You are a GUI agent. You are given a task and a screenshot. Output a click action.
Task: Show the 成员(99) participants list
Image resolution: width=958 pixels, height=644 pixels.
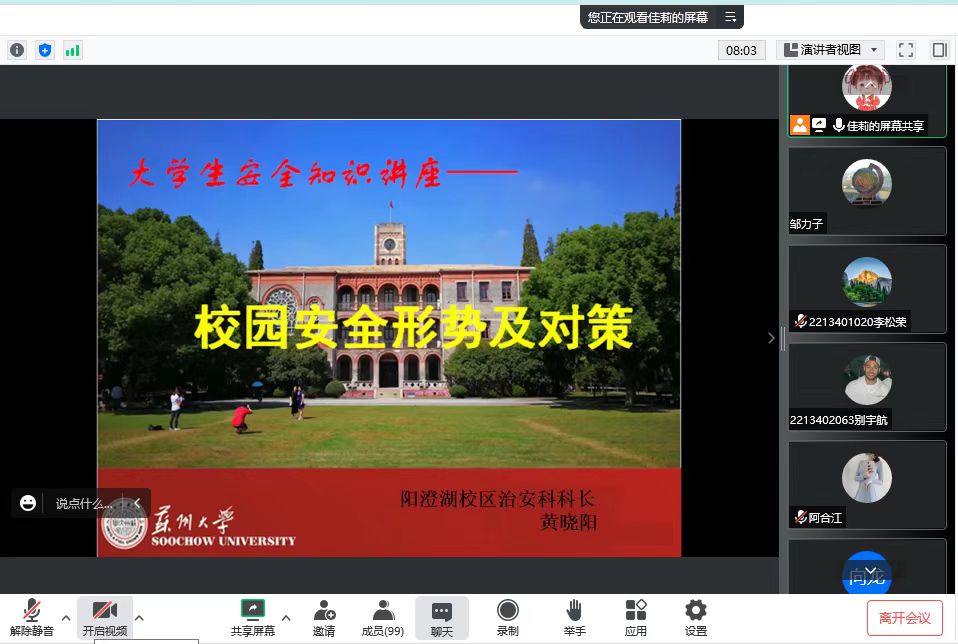click(x=382, y=617)
